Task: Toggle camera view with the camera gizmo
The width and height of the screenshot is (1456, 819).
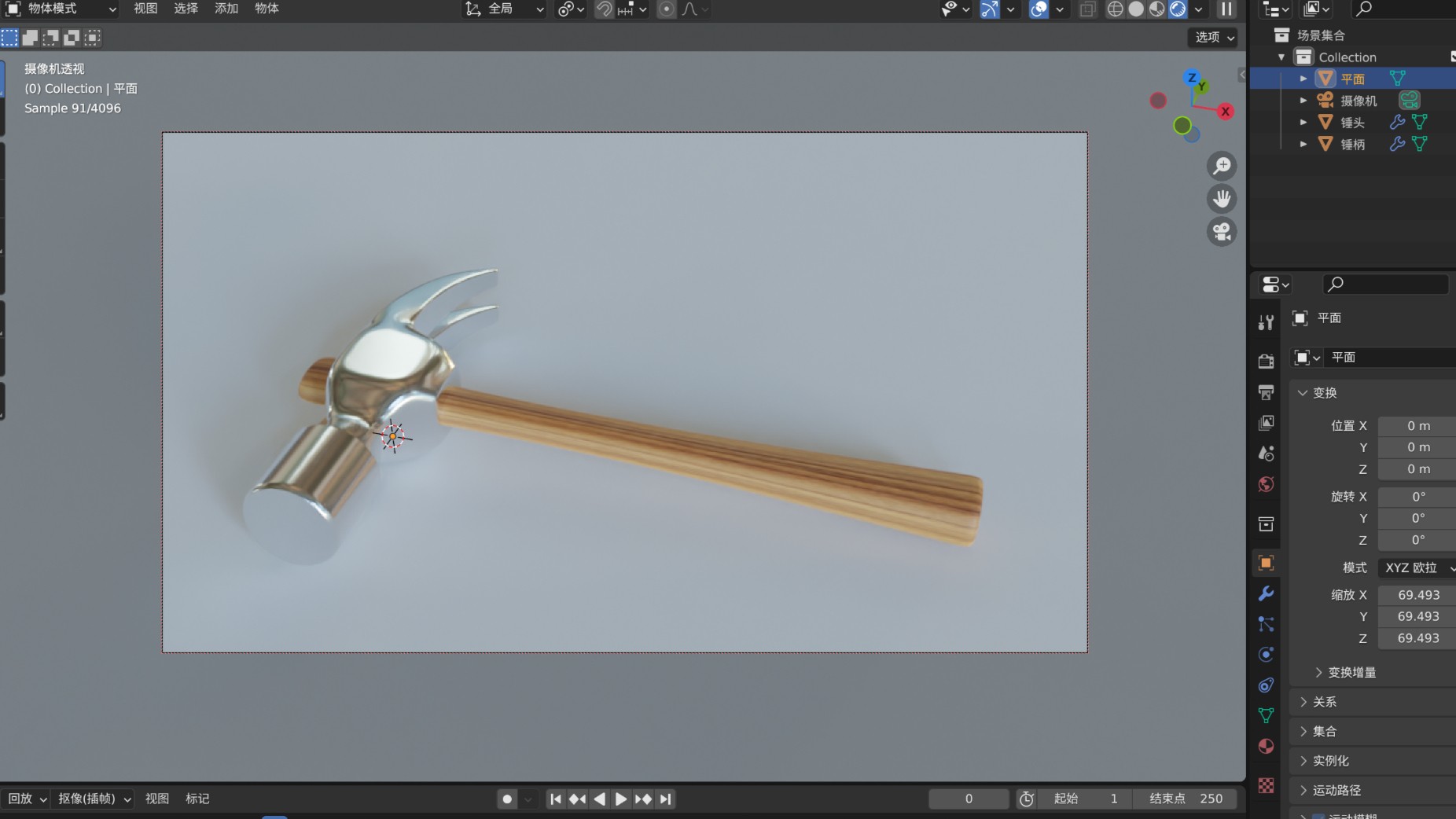Action: pos(1222,232)
